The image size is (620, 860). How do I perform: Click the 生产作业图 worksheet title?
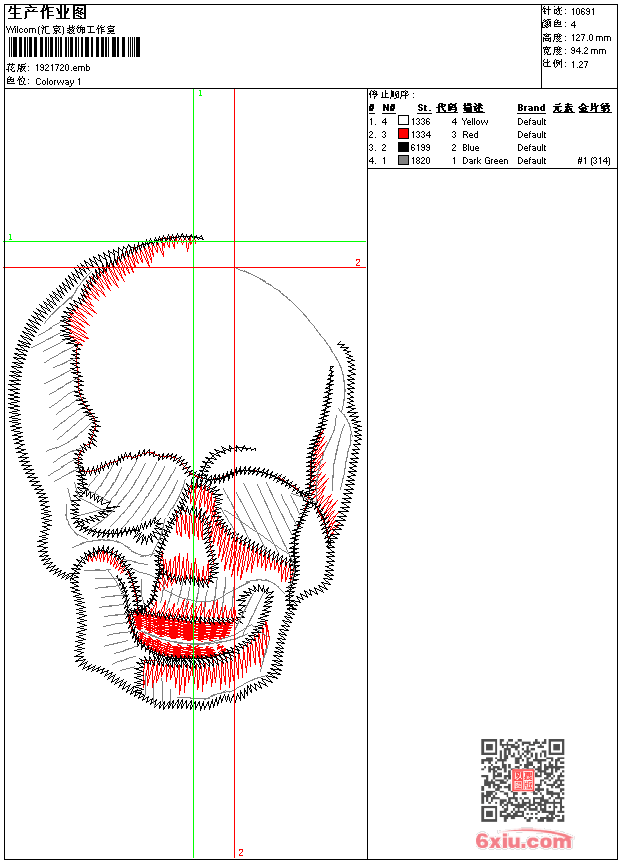click(47, 12)
